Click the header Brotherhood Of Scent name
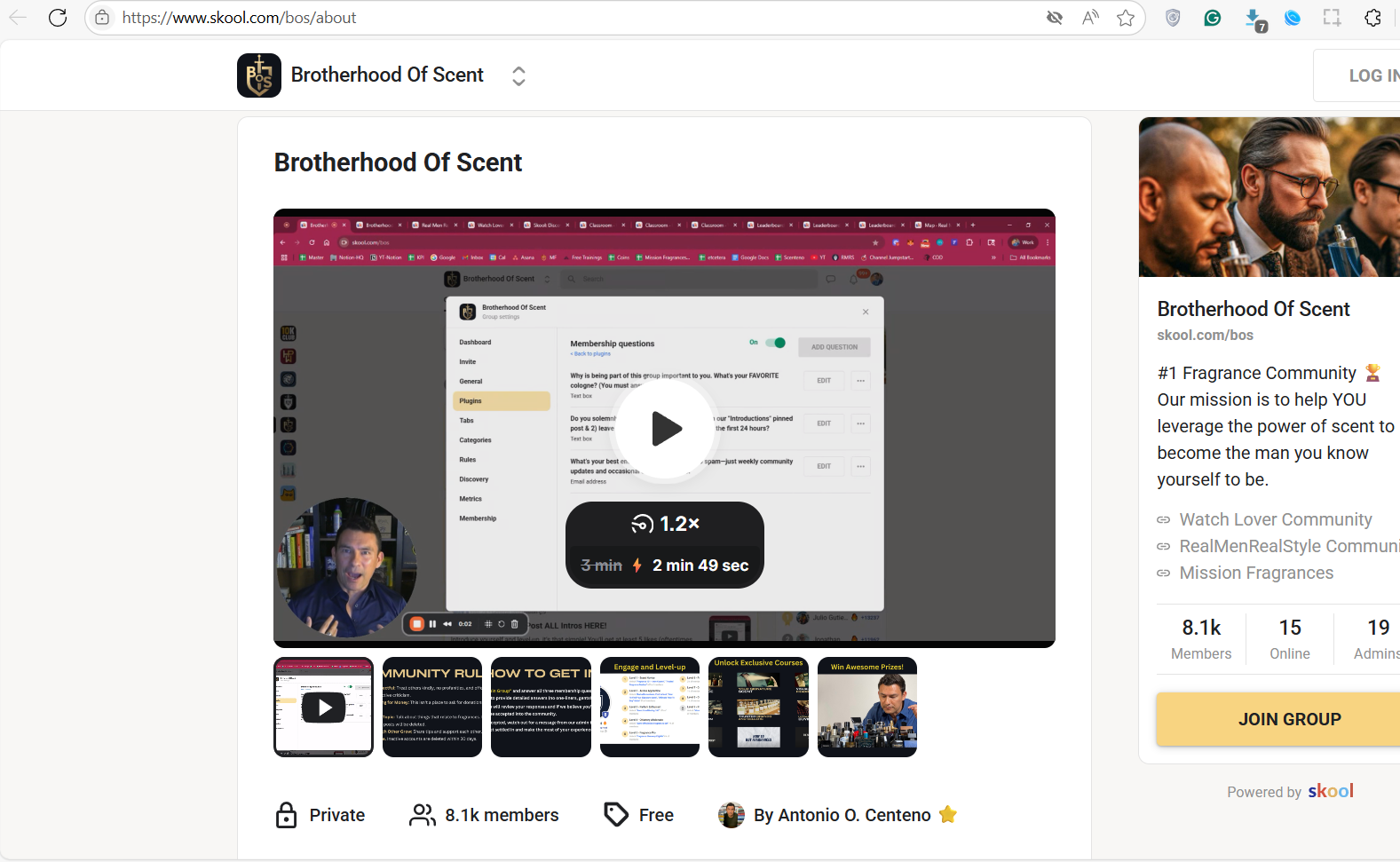This screenshot has height=862, width=1400. pyautogui.click(x=387, y=75)
